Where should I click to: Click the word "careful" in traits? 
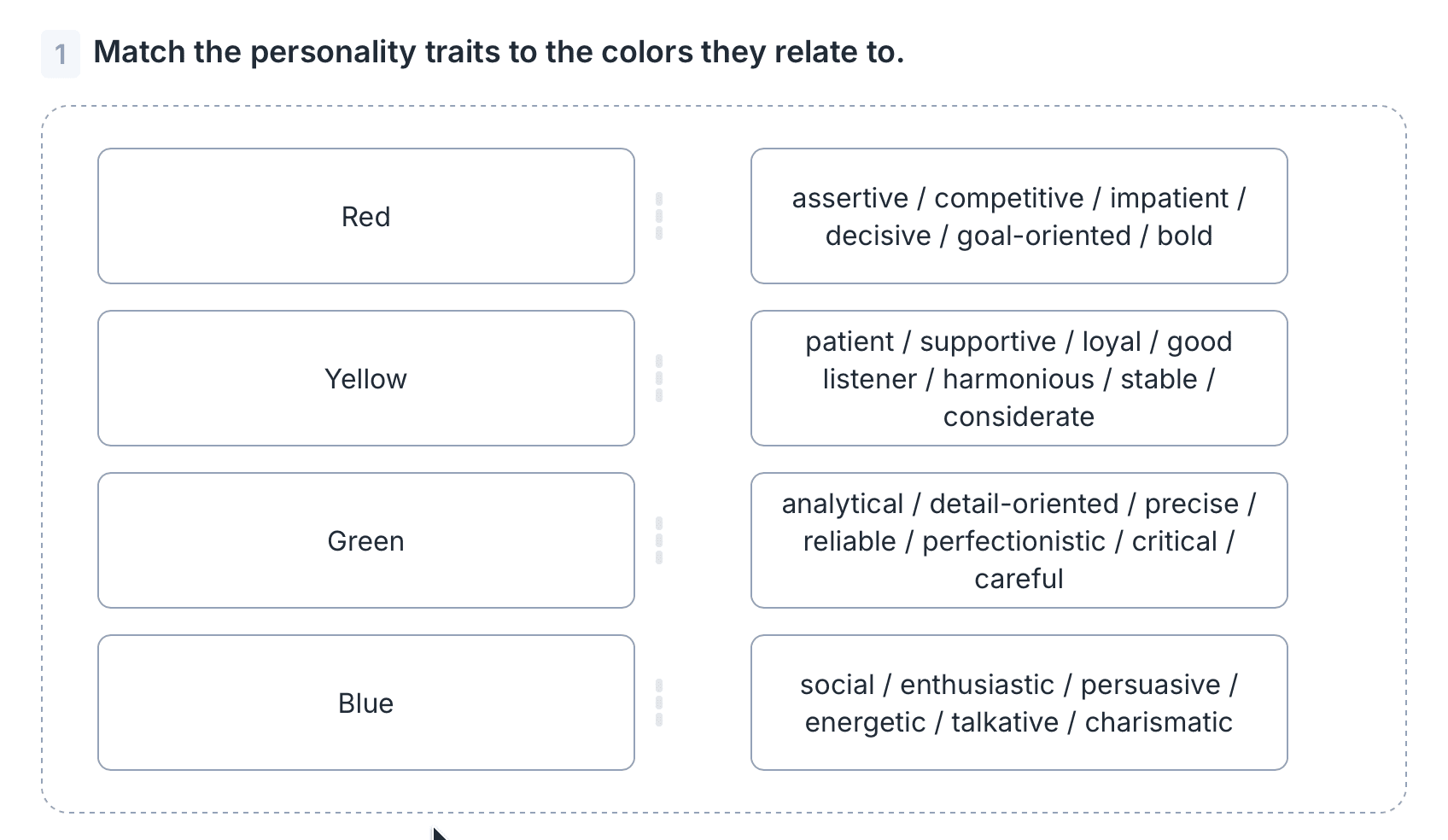click(1019, 579)
